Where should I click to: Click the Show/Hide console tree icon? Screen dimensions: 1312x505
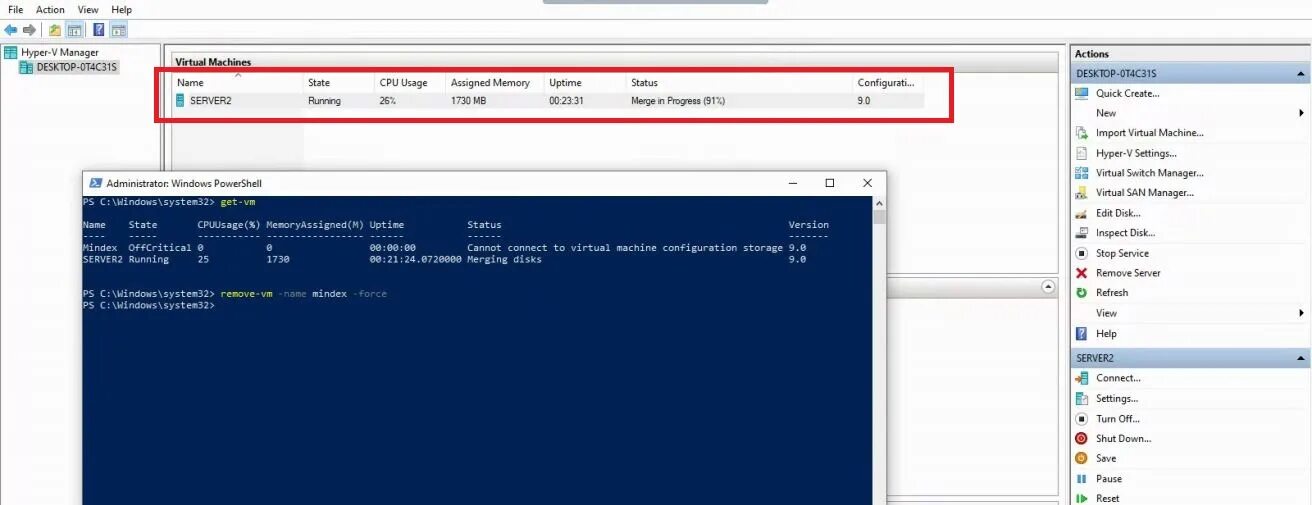pos(74,30)
